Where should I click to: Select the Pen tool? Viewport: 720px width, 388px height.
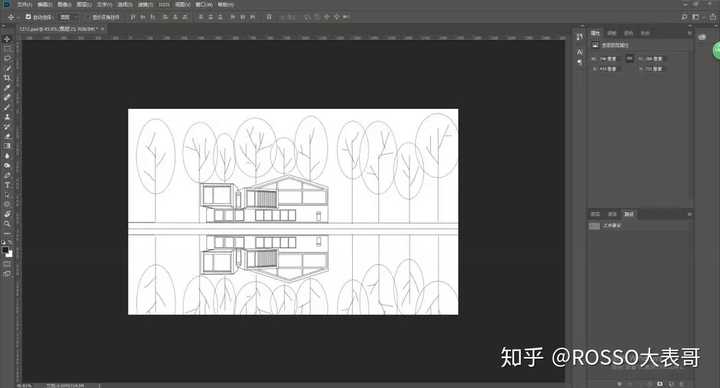click(7, 175)
